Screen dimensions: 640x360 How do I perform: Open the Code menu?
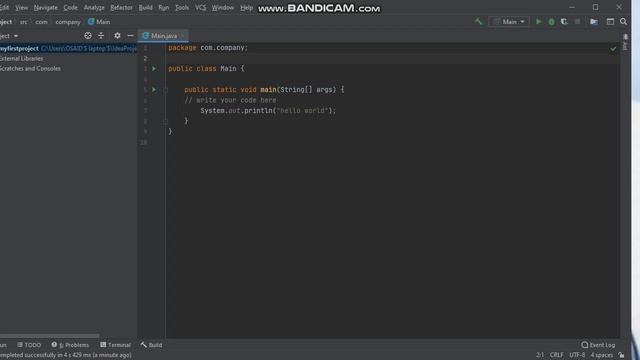70,8
